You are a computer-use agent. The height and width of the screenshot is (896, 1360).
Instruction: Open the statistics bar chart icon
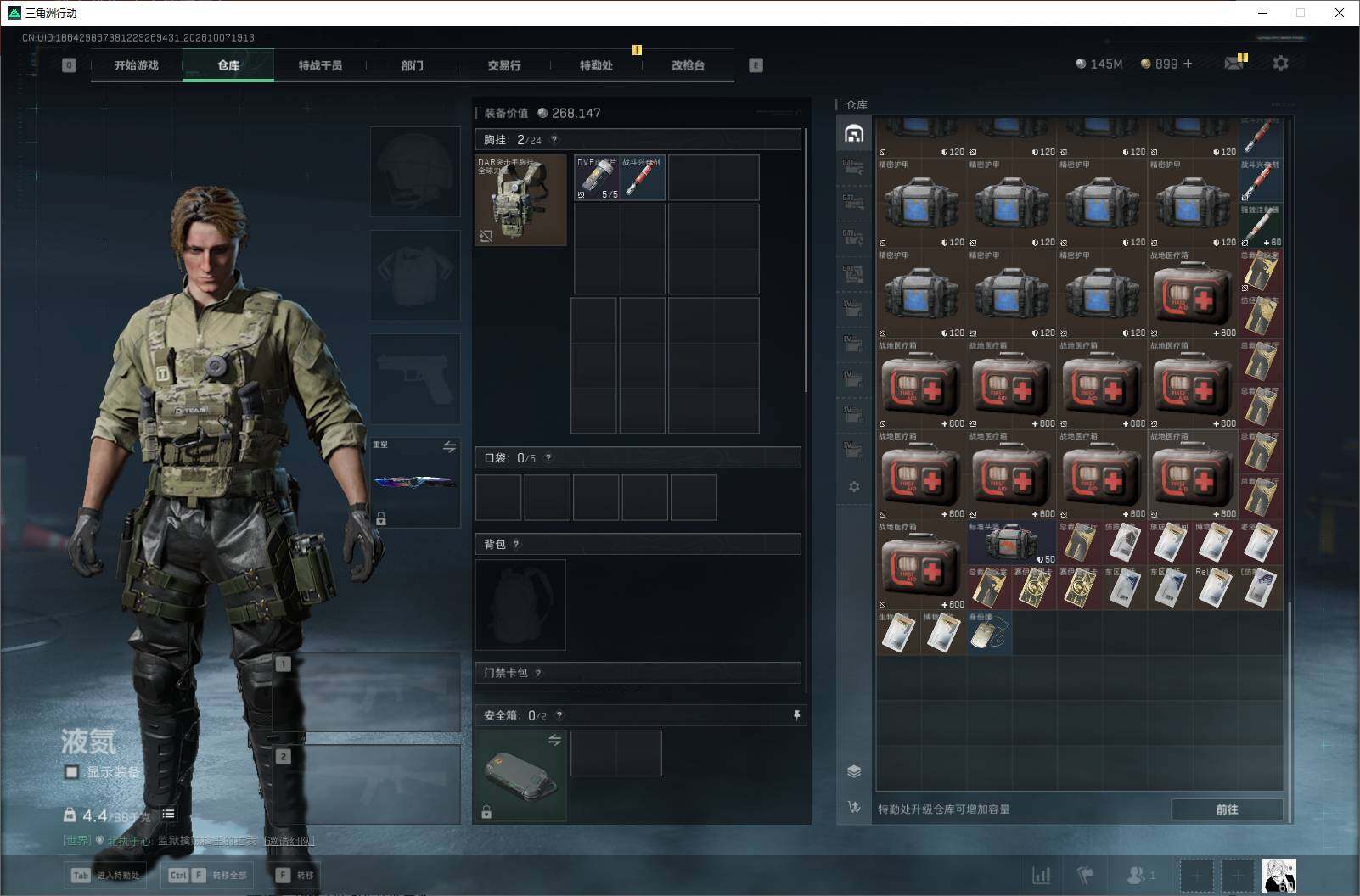[1041, 875]
